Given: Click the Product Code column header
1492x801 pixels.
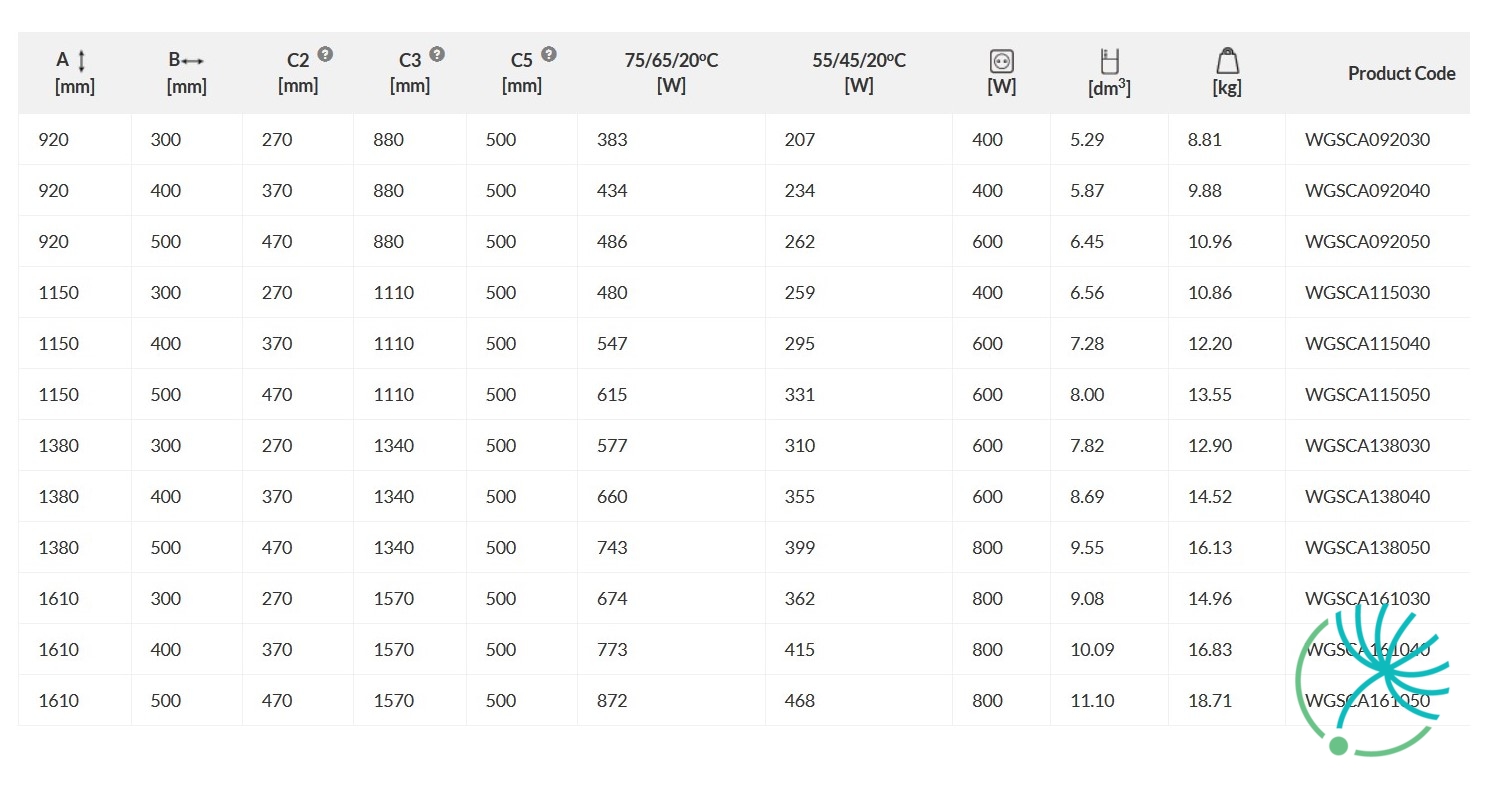Looking at the screenshot, I should [1401, 73].
